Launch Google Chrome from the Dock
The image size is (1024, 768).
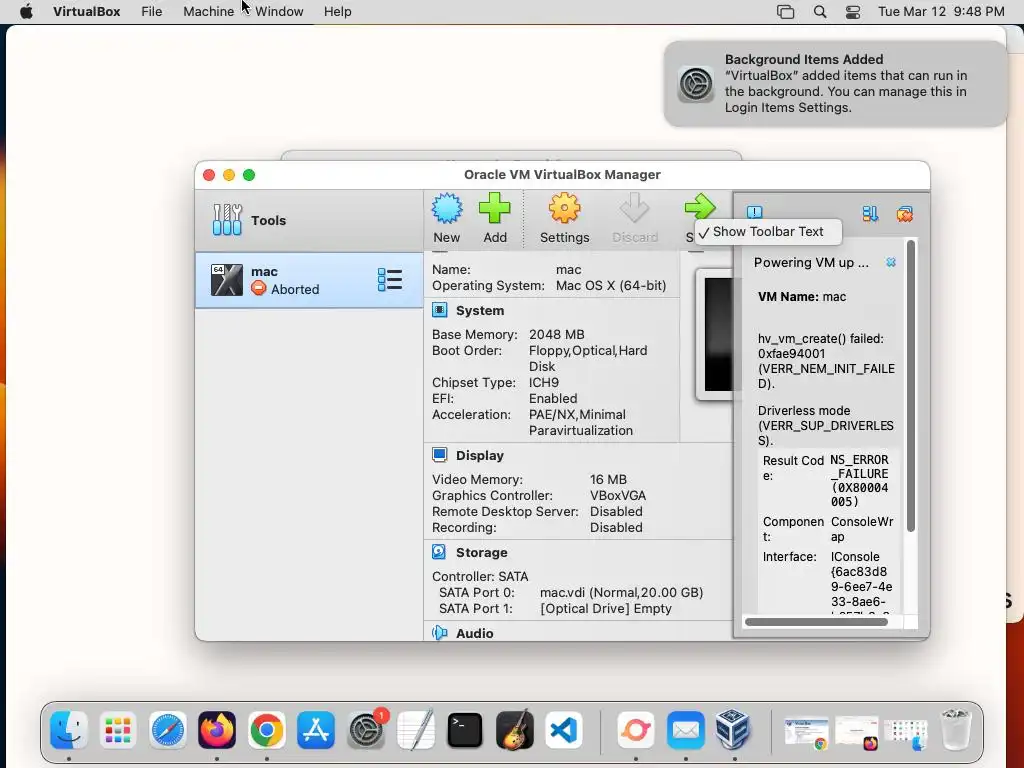[x=266, y=729]
